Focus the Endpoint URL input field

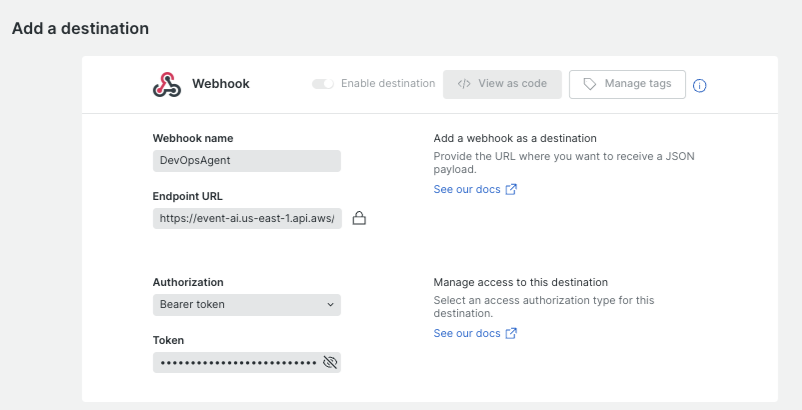(246, 218)
